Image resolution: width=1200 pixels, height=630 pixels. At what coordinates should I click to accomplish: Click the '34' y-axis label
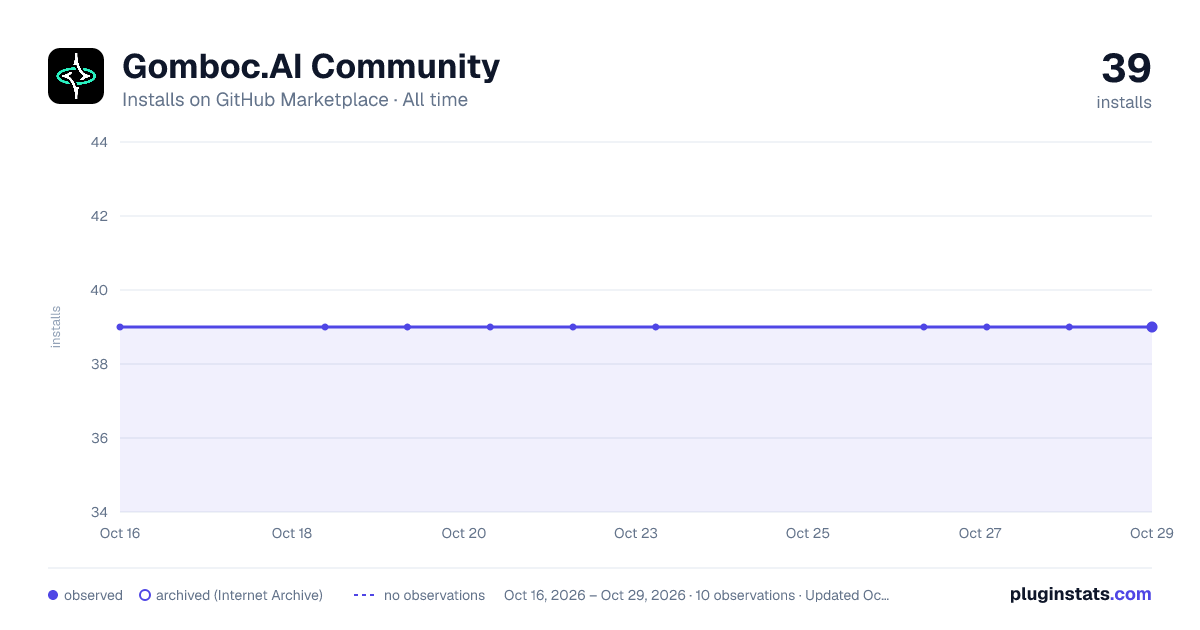coord(99,512)
